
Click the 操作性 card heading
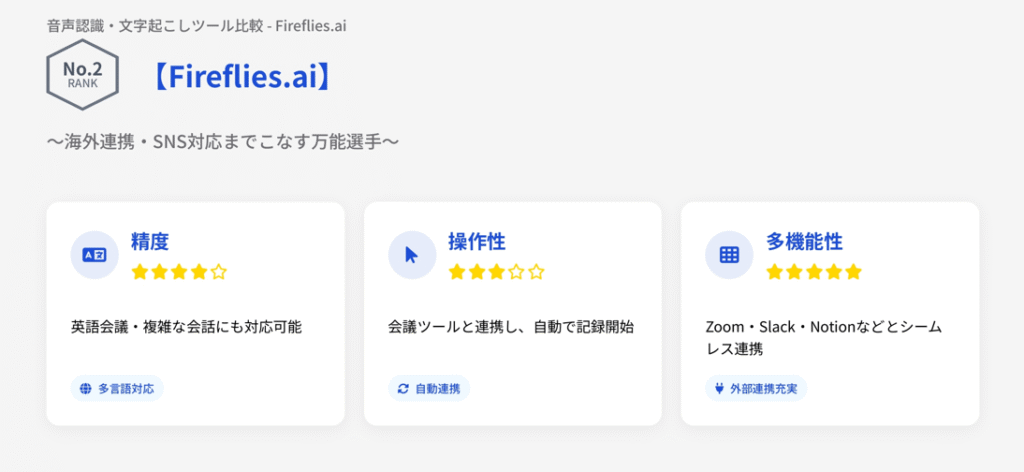tap(476, 241)
